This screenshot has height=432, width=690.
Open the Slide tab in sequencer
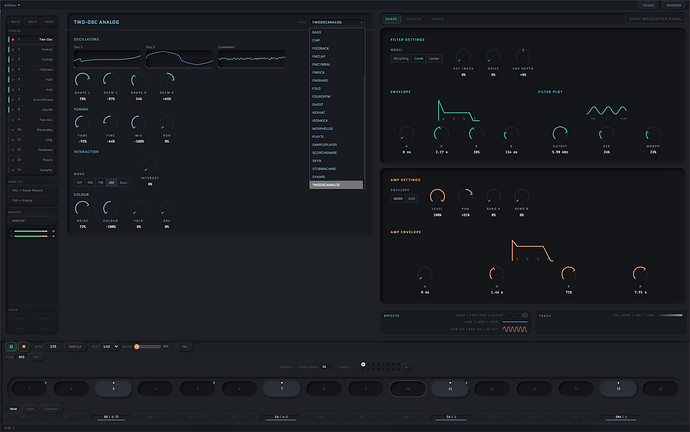coord(30,409)
